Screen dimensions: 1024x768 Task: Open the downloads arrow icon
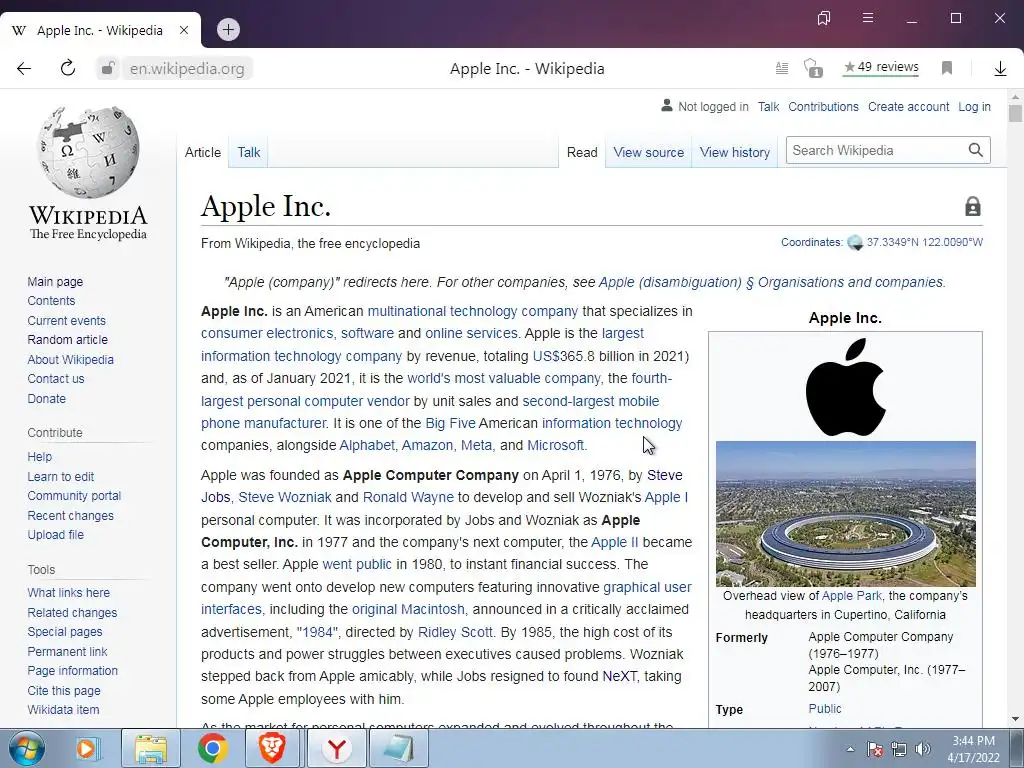(x=1000, y=69)
